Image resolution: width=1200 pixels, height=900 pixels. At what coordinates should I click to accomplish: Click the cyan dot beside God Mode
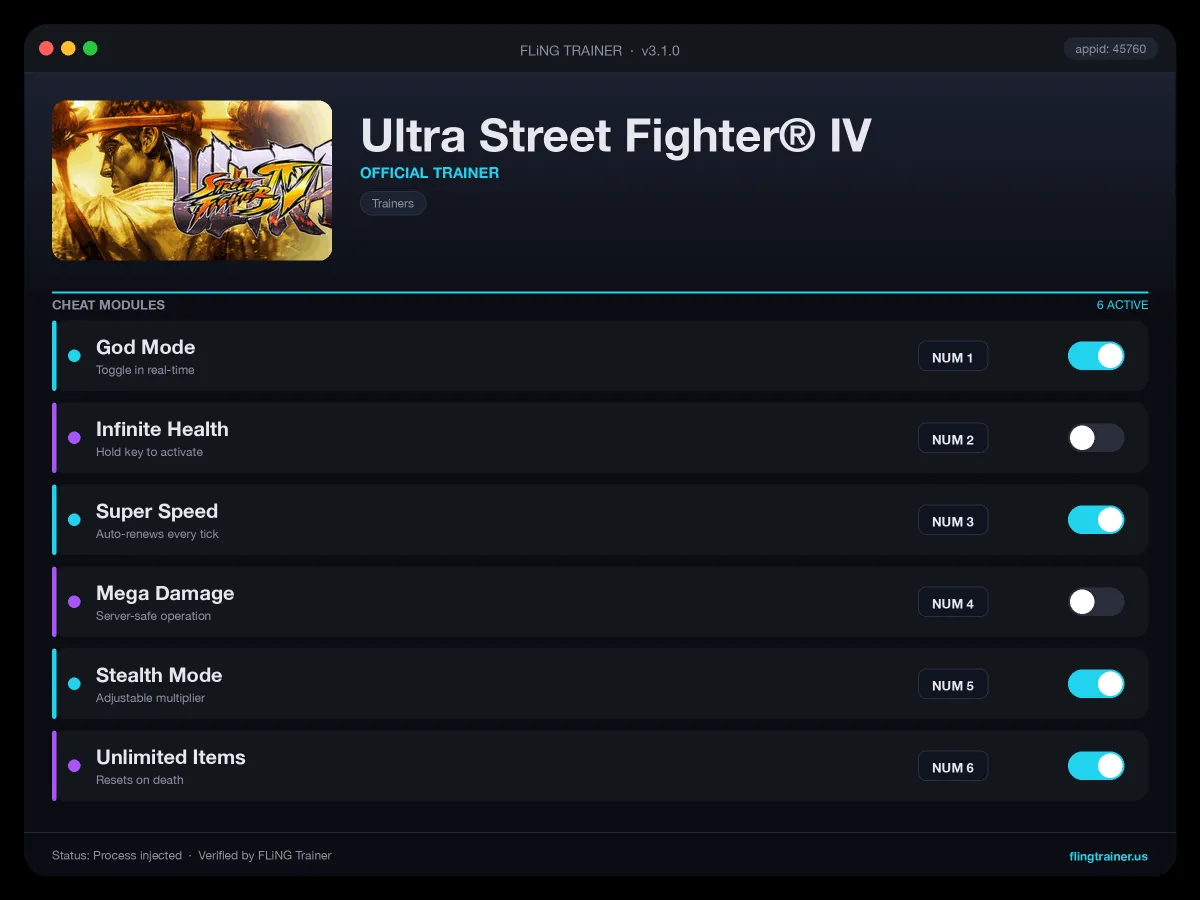tap(74, 356)
